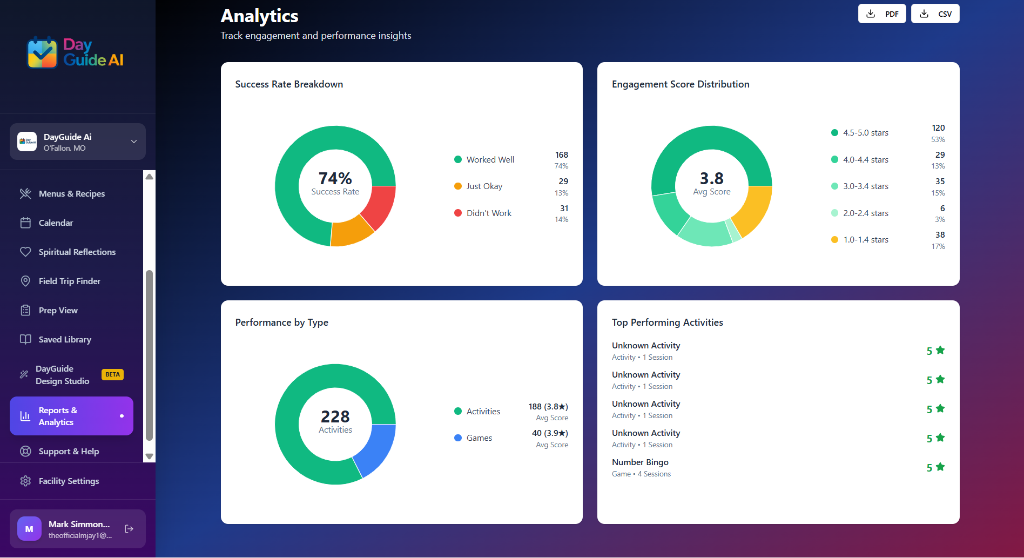Click the Just Okay legend label
1024x558 pixels.
(x=484, y=186)
